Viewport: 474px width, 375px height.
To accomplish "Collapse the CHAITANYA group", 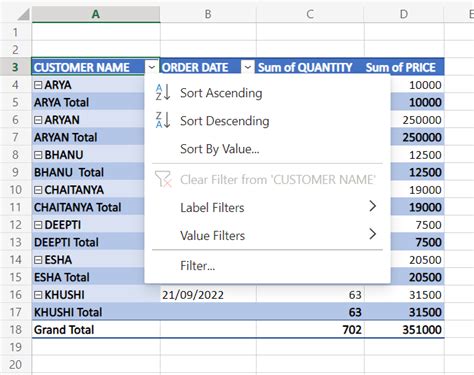I will [38, 190].
